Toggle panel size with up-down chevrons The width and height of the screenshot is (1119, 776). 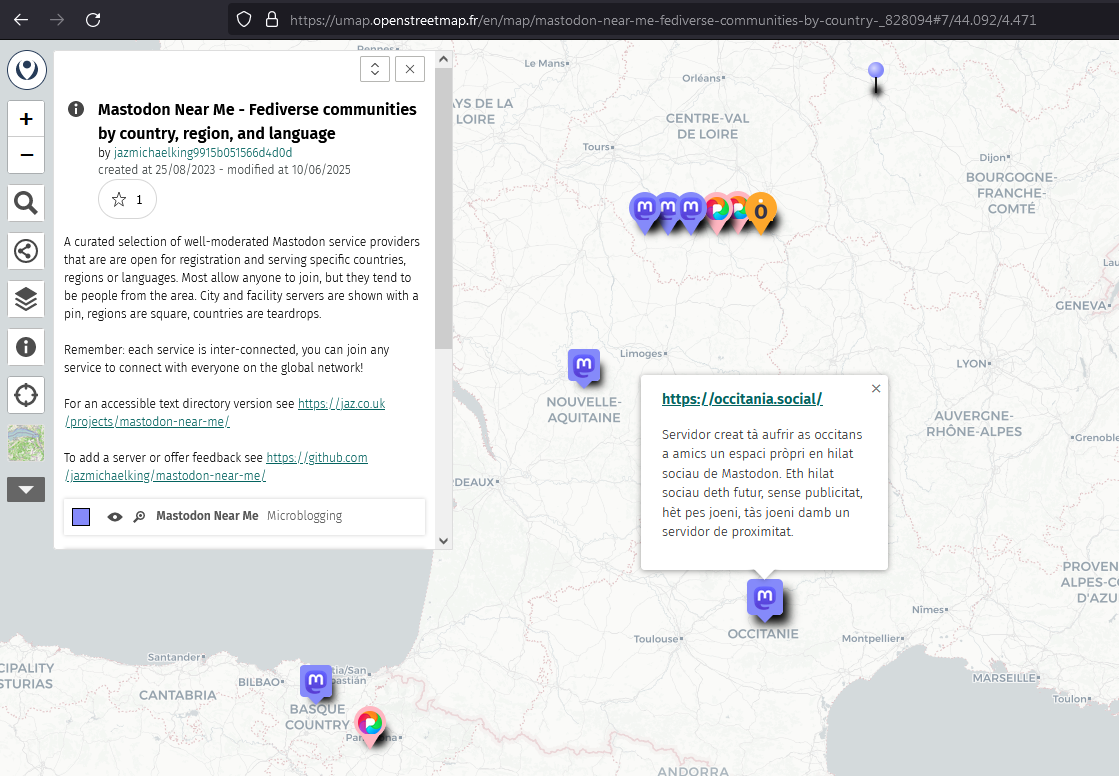tap(375, 69)
